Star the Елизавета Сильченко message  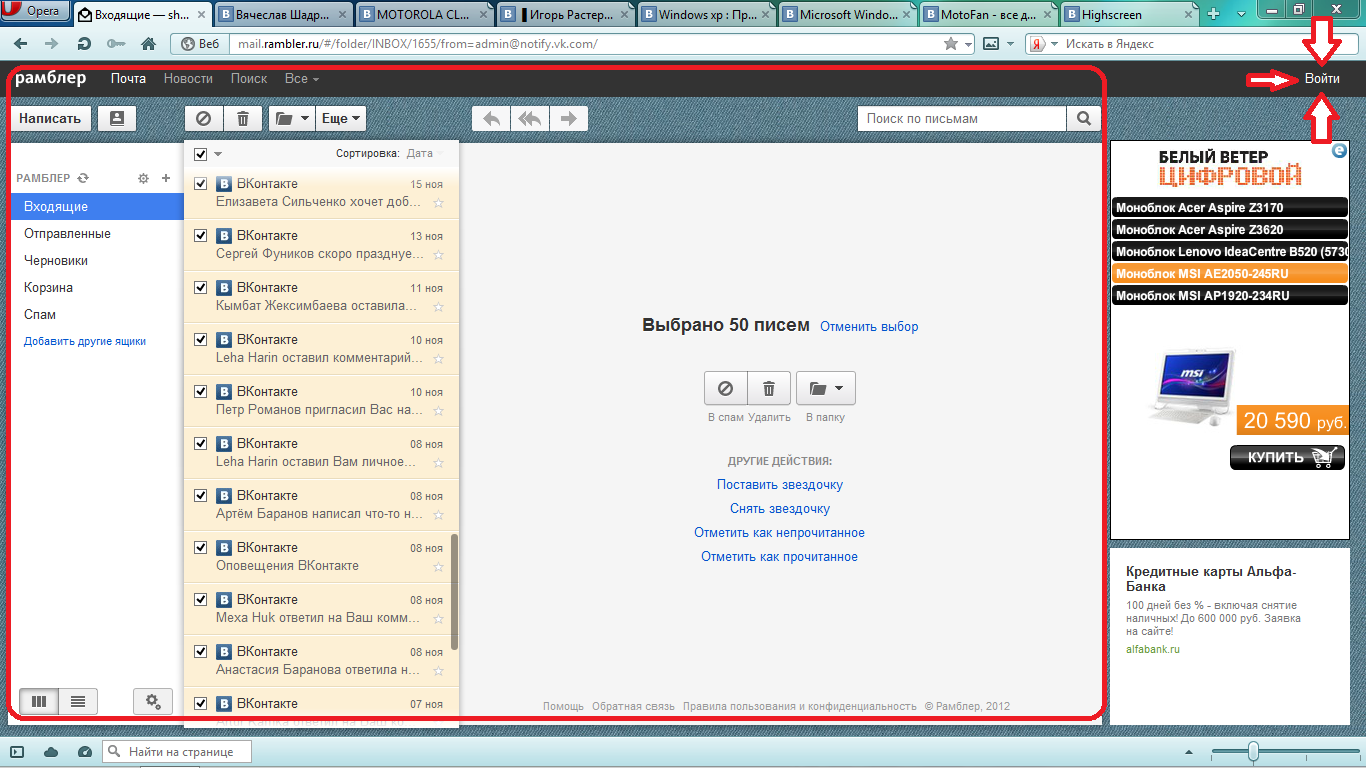[x=438, y=202]
